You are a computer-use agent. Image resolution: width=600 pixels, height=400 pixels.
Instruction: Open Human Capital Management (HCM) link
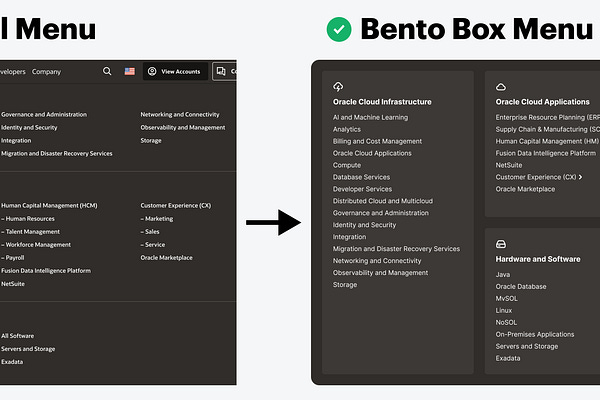click(x=49, y=205)
